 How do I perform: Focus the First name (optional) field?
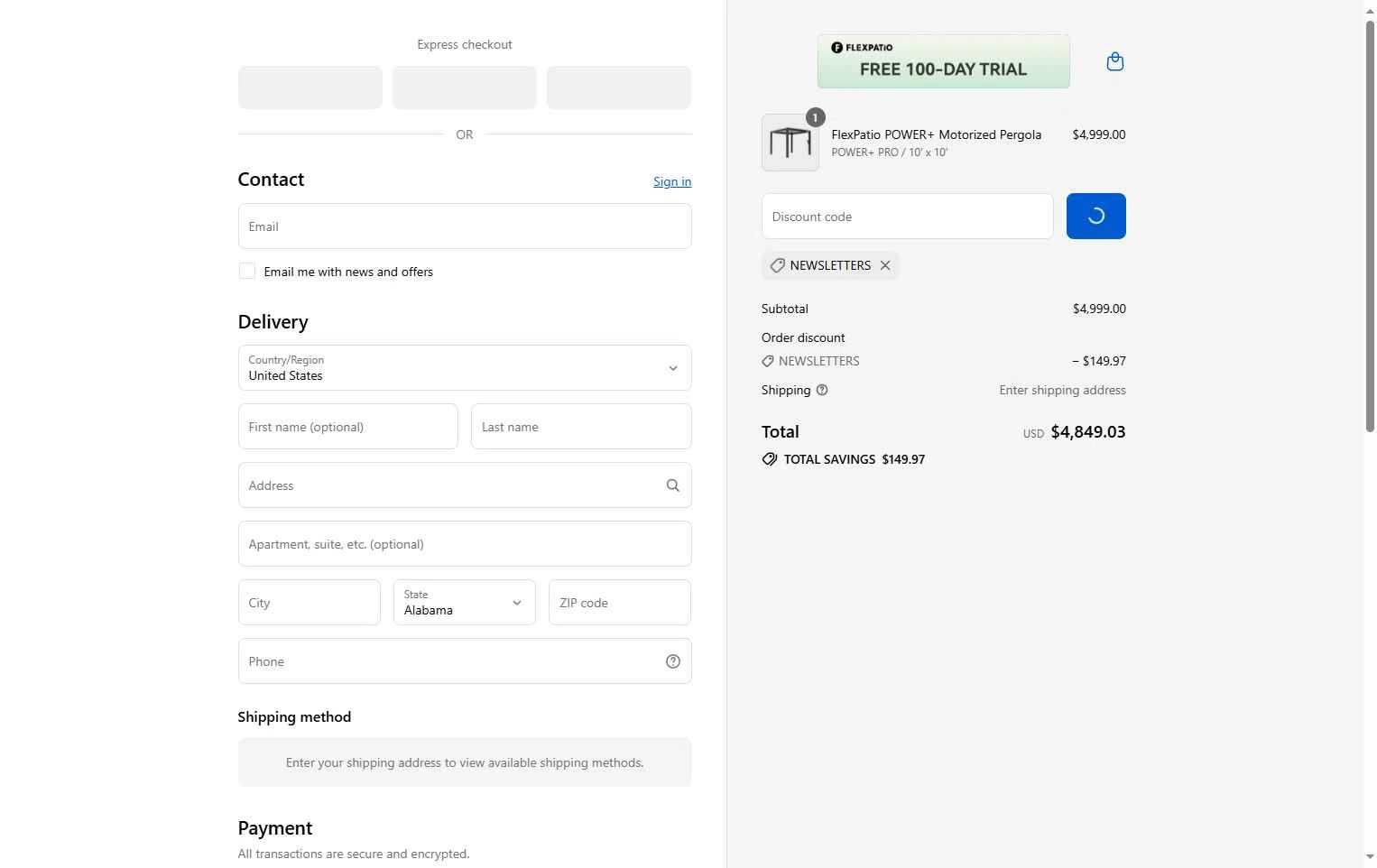click(348, 427)
